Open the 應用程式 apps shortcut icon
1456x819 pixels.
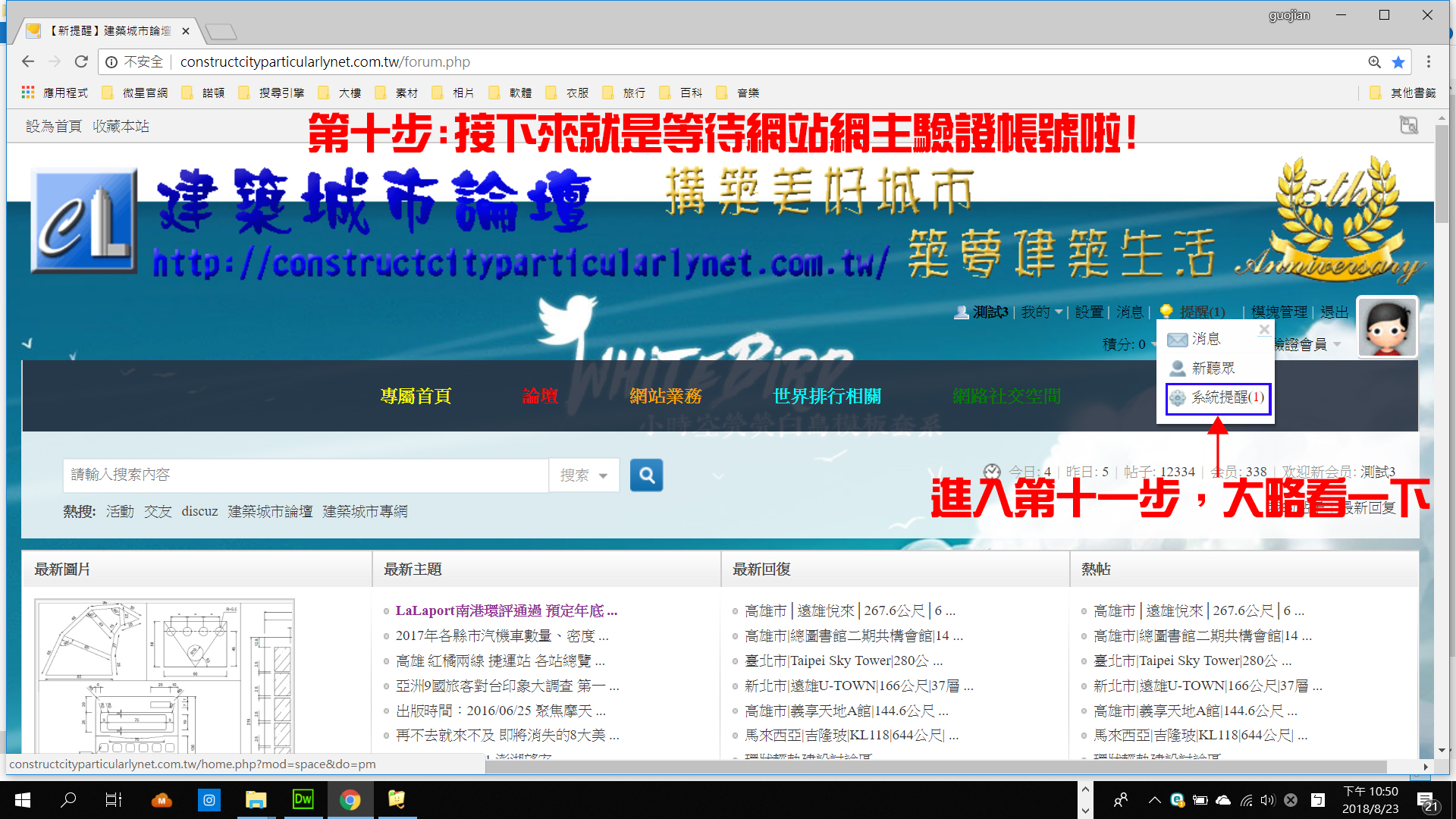point(28,93)
